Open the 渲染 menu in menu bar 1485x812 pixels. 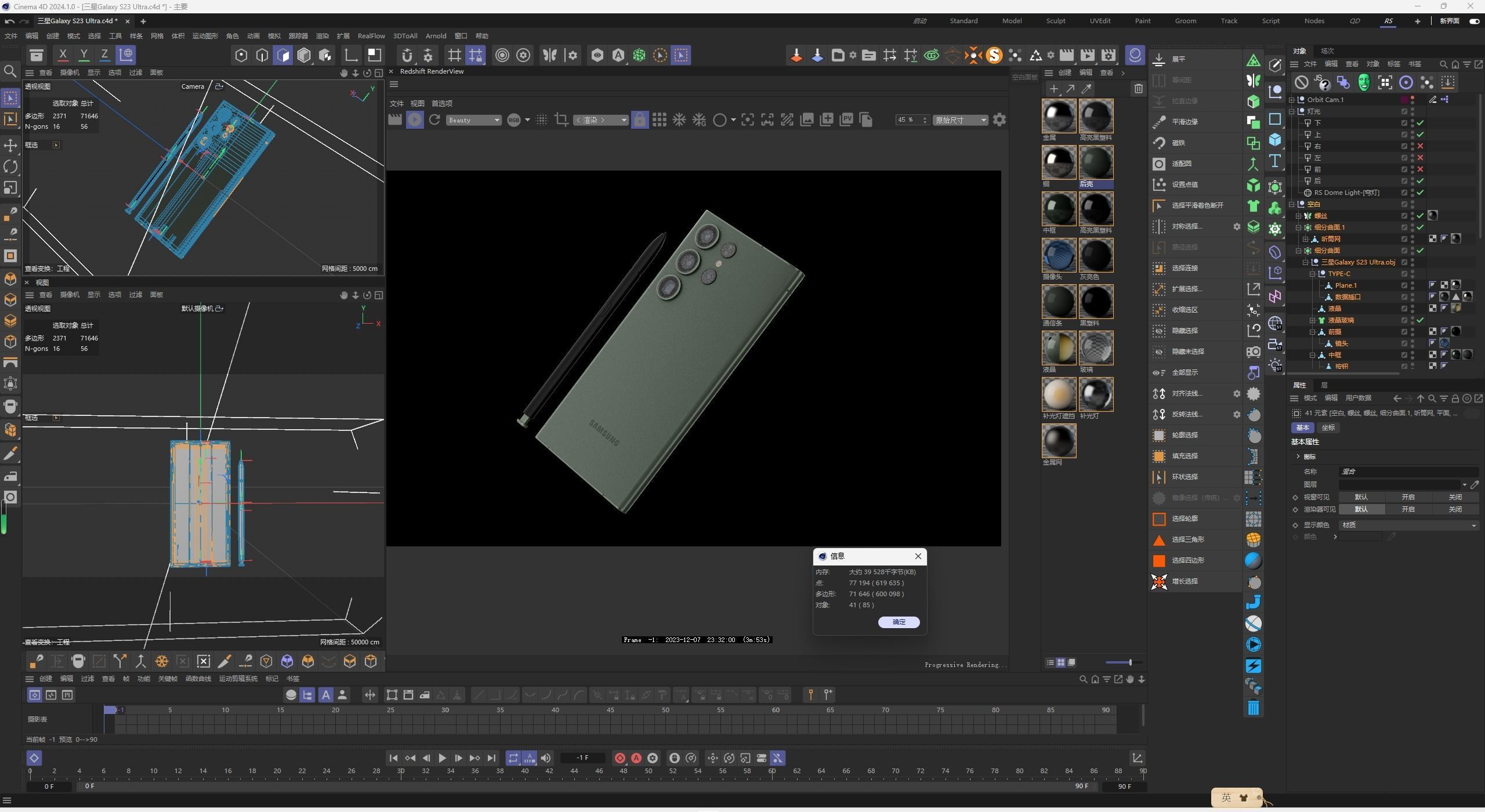322,36
